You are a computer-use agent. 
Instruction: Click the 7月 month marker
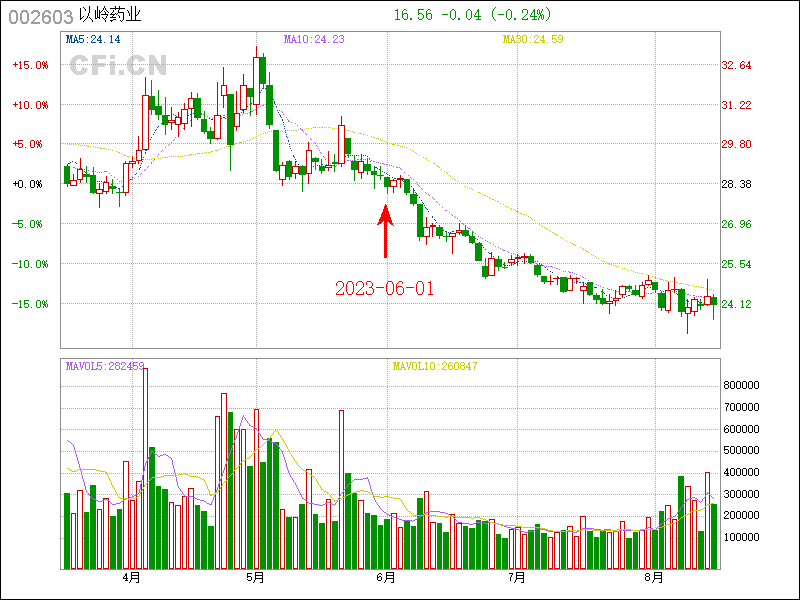[x=517, y=578]
